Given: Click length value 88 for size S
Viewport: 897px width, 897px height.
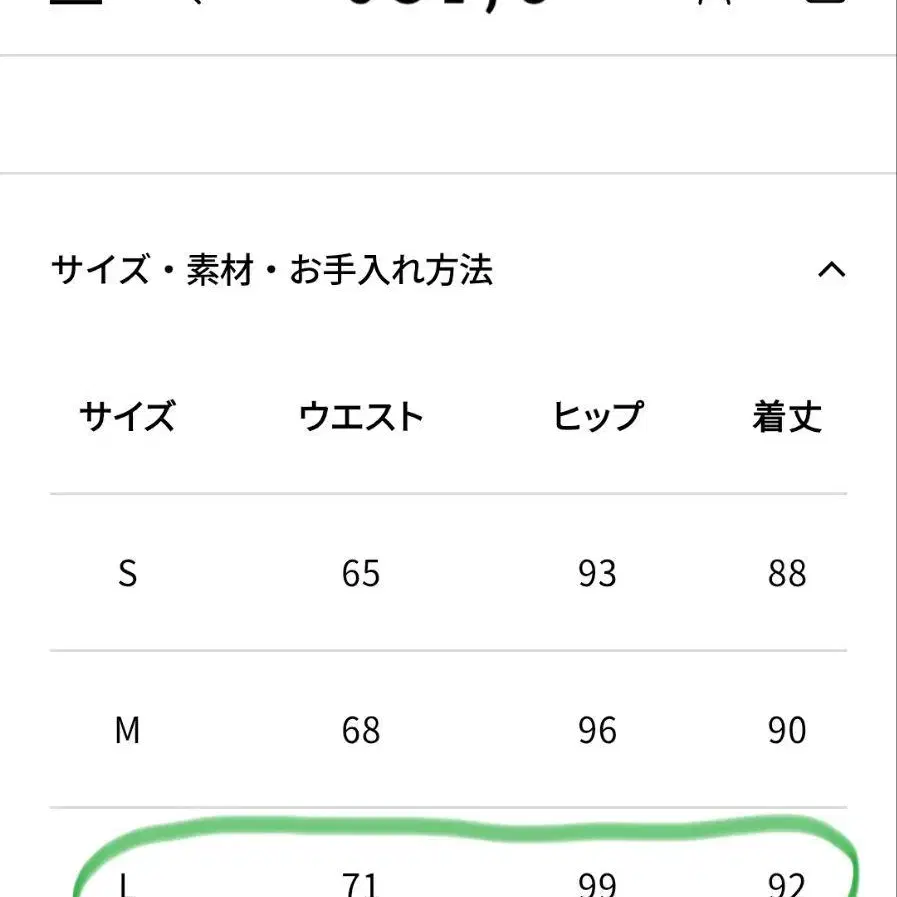Looking at the screenshot, I should 787,574.
